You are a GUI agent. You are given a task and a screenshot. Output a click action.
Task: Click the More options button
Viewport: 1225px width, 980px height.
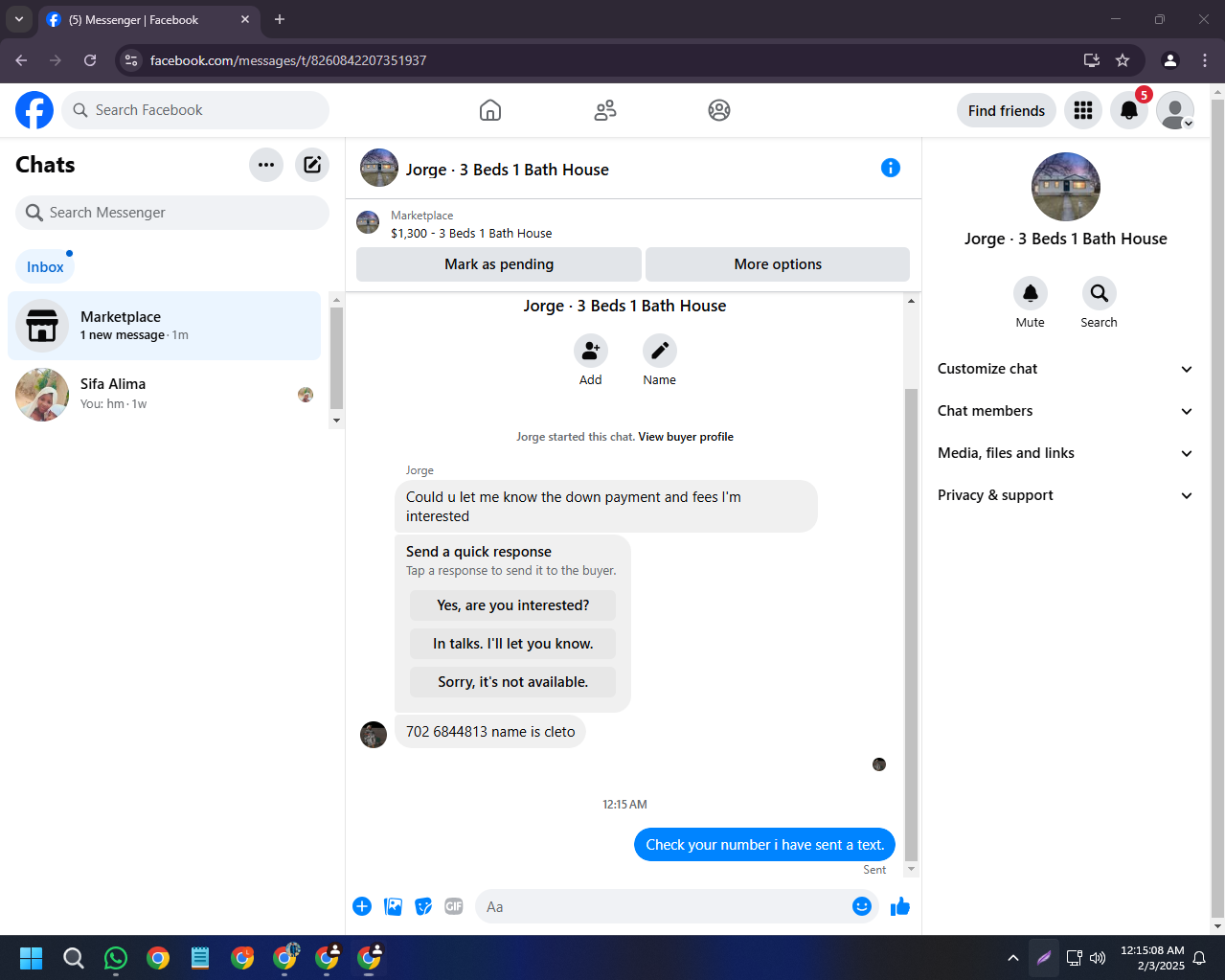[778, 264]
